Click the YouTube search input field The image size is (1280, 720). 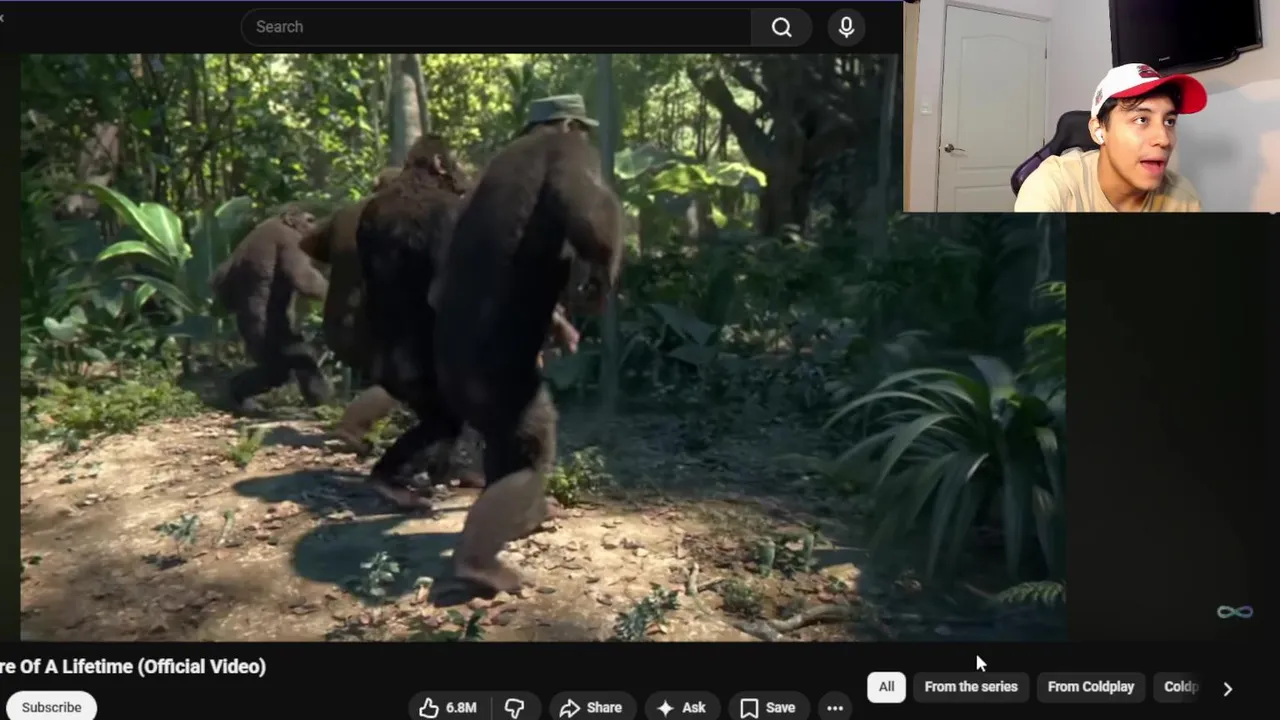(x=496, y=27)
